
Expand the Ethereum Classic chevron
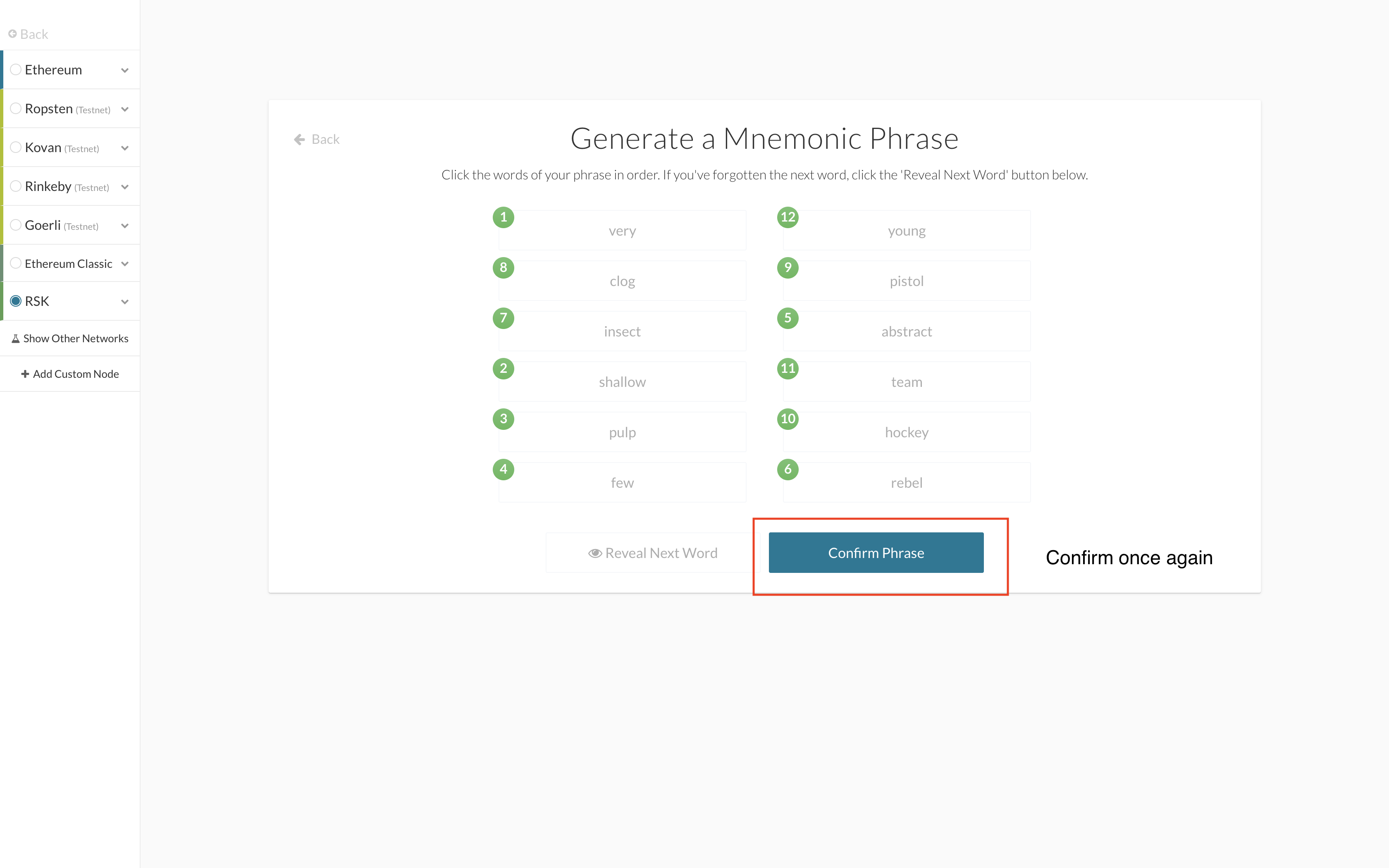pos(124,264)
